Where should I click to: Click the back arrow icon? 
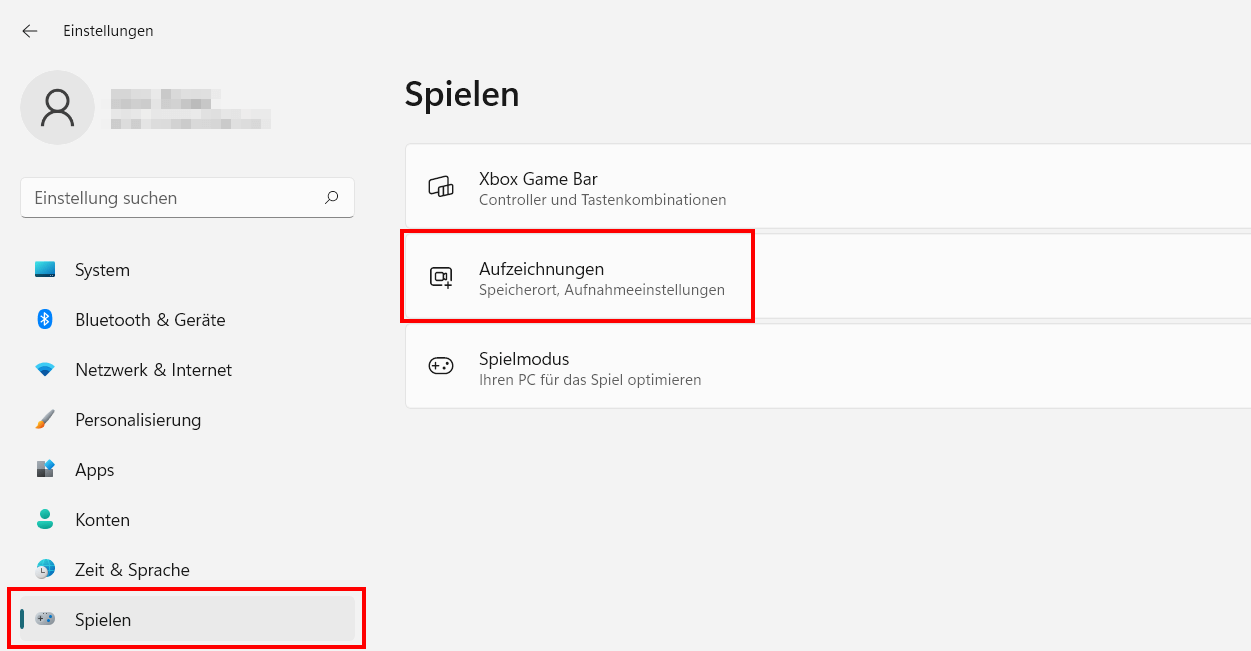pyautogui.click(x=29, y=31)
